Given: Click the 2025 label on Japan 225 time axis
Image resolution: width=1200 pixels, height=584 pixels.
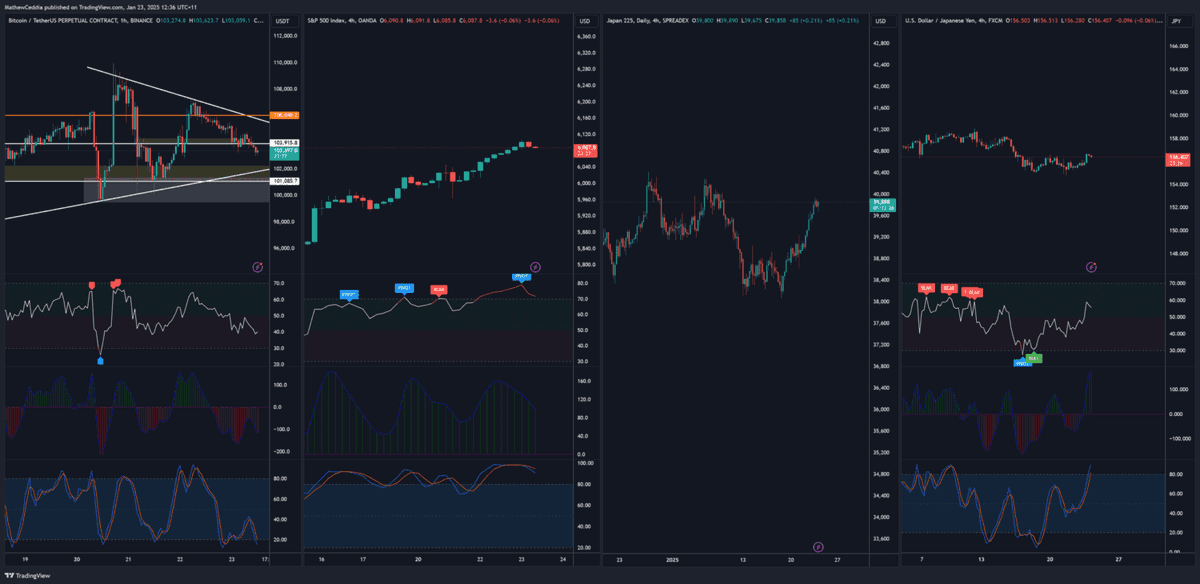Looking at the screenshot, I should pos(671,560).
